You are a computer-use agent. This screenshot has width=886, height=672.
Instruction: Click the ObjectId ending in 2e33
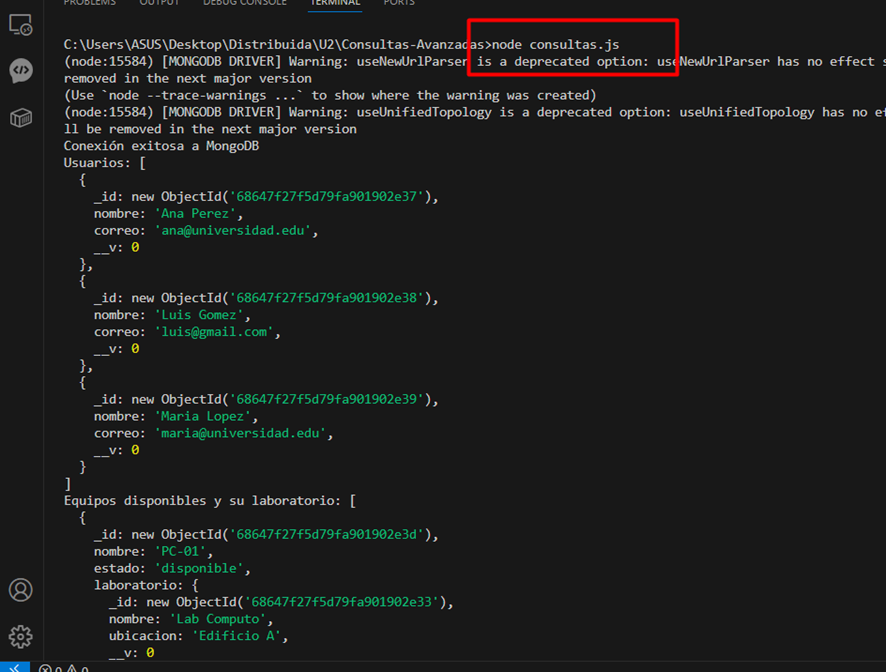pyautogui.click(x=342, y=602)
